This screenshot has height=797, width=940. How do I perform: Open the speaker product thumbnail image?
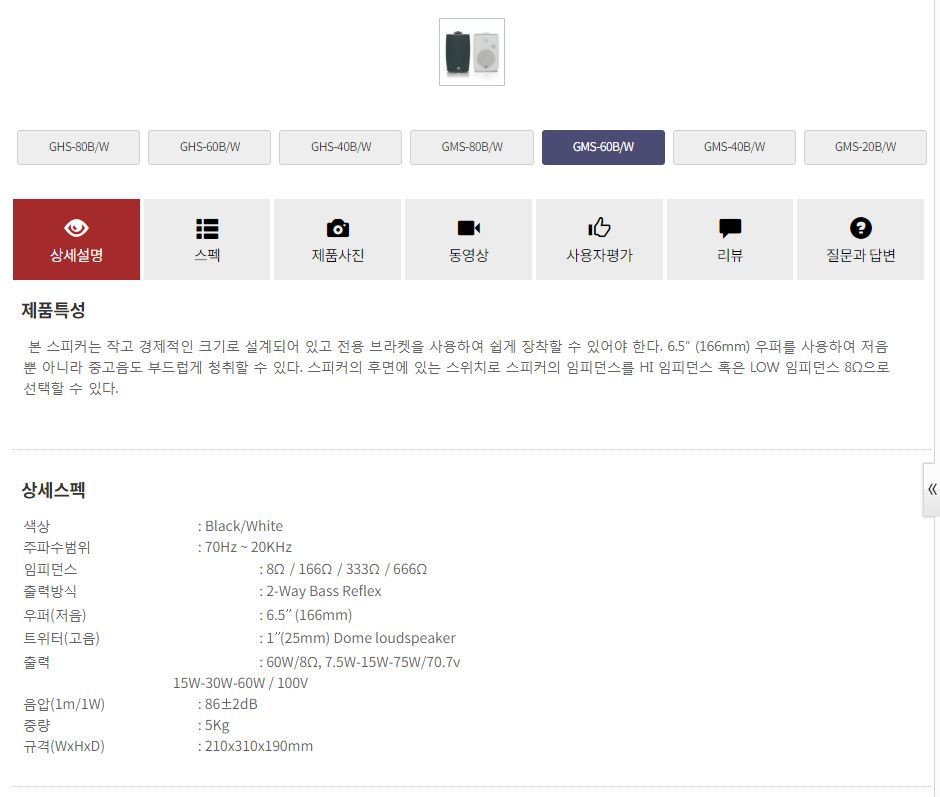click(472, 52)
